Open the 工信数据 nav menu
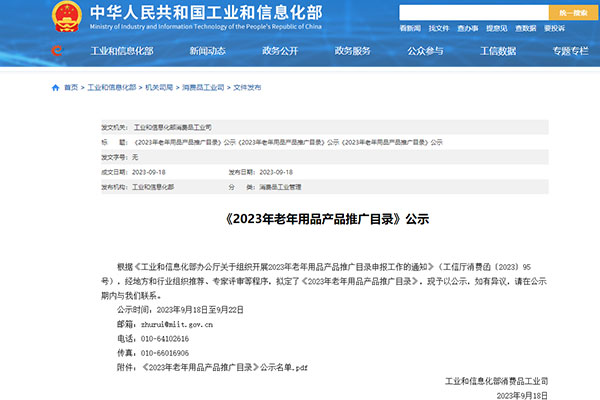This screenshot has height=400, width=600. click(498, 51)
